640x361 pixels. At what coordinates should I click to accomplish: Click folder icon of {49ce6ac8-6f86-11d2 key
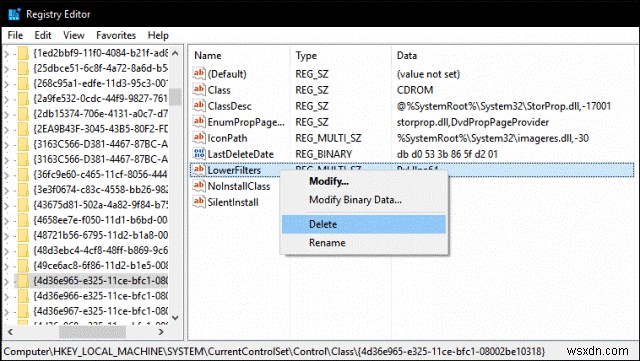pyautogui.click(x=23, y=265)
